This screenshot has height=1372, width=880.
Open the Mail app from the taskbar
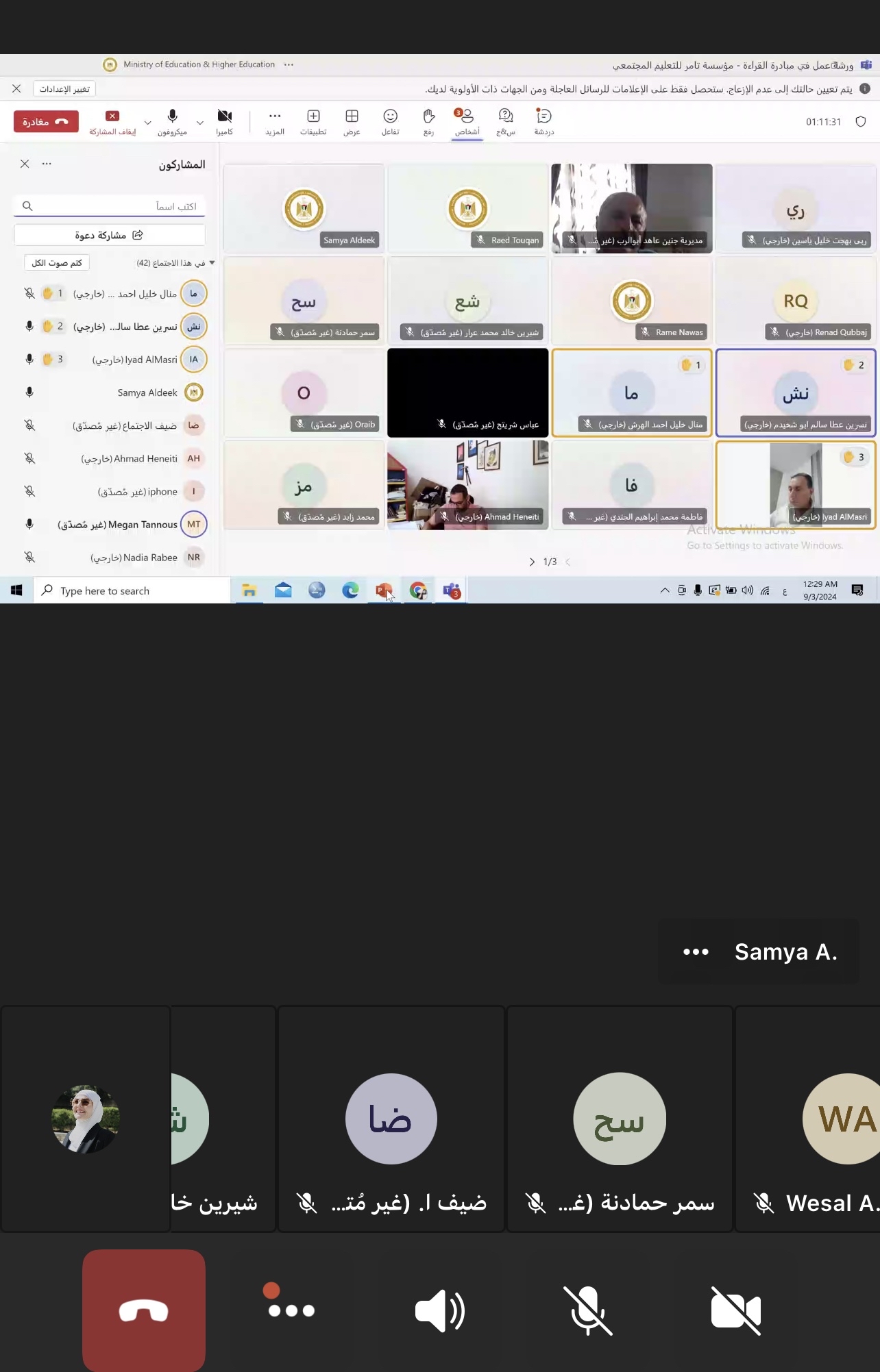click(283, 590)
